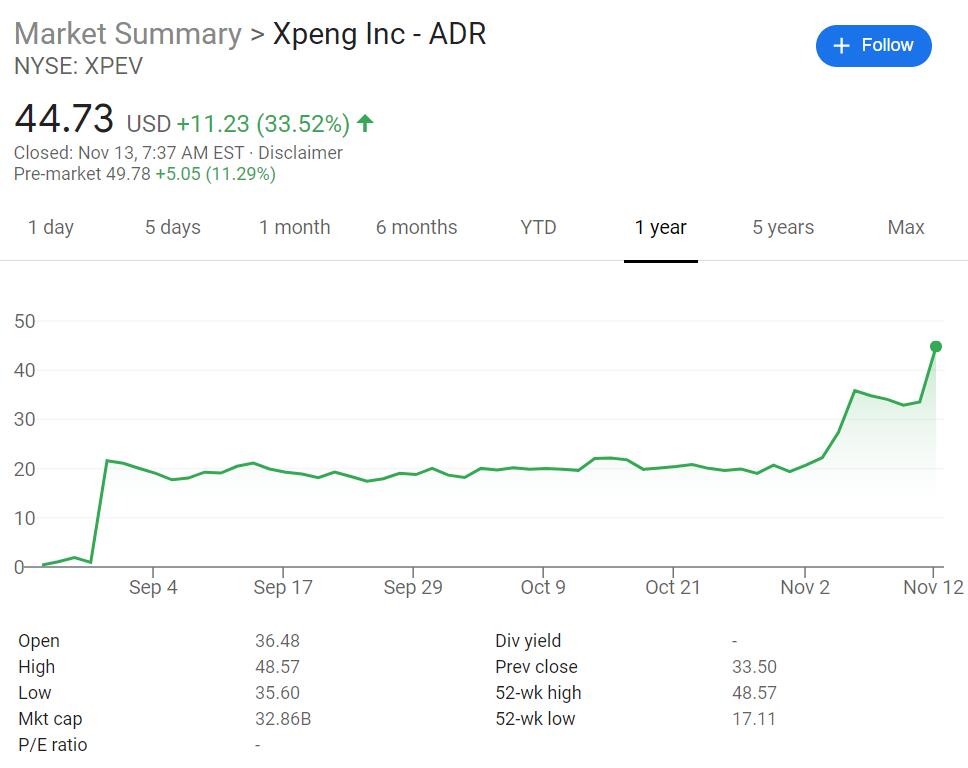Switch to the 1 day chart view
The image size is (968, 768).
coord(51,228)
